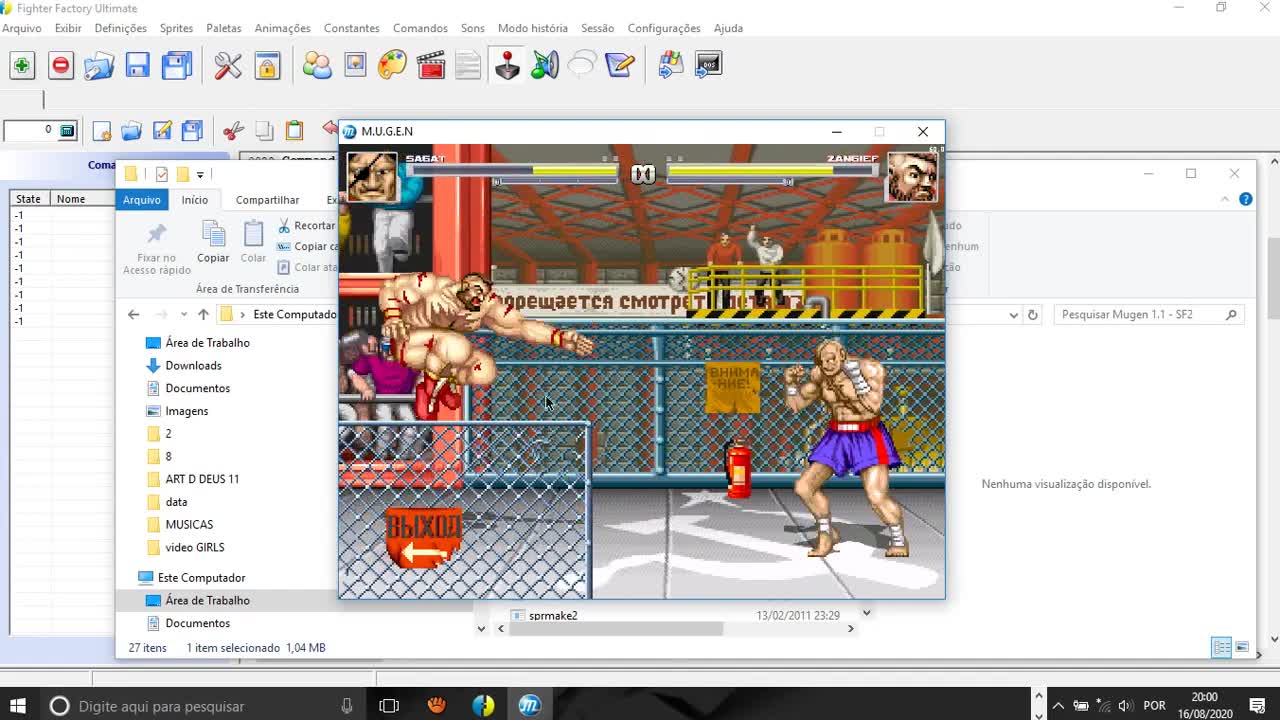Open Palettes editor with the paint palette icon

(392, 66)
